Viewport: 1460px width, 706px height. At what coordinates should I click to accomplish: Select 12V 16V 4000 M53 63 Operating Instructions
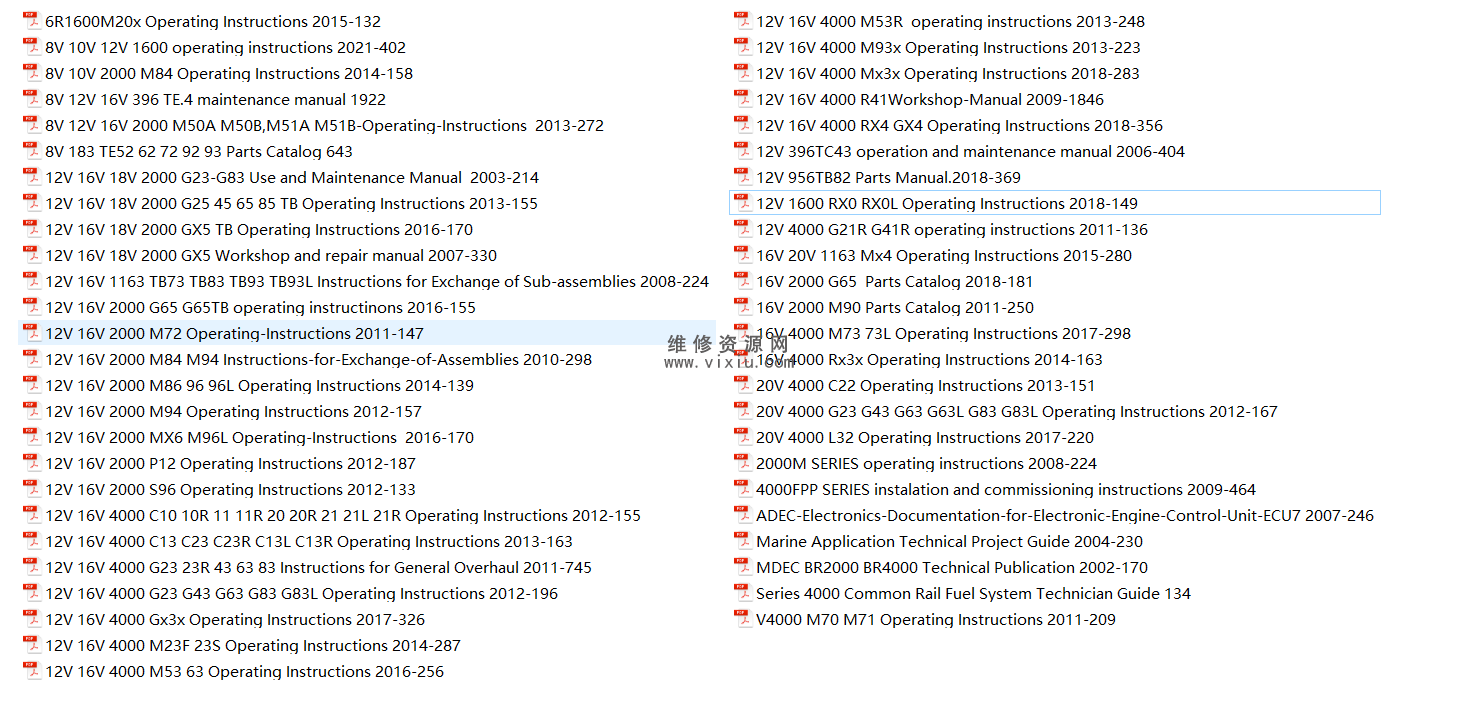(244, 672)
